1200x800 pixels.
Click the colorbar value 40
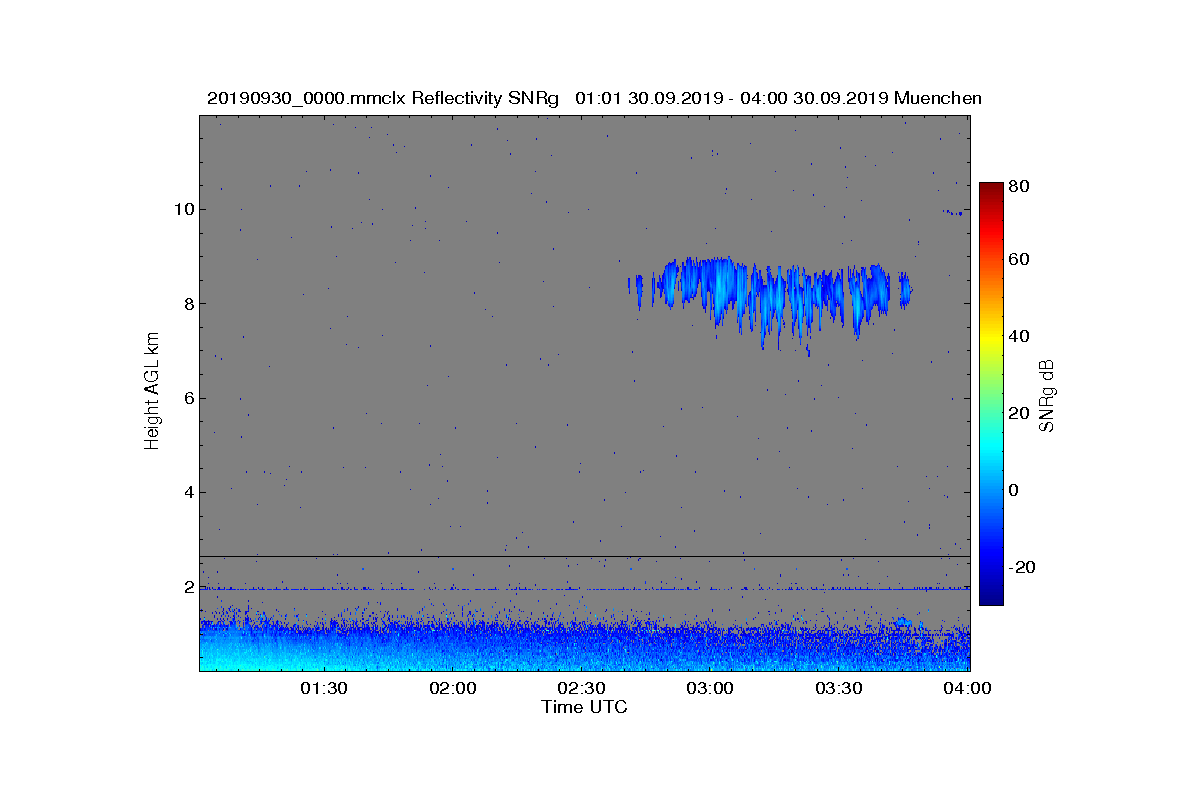click(1020, 336)
